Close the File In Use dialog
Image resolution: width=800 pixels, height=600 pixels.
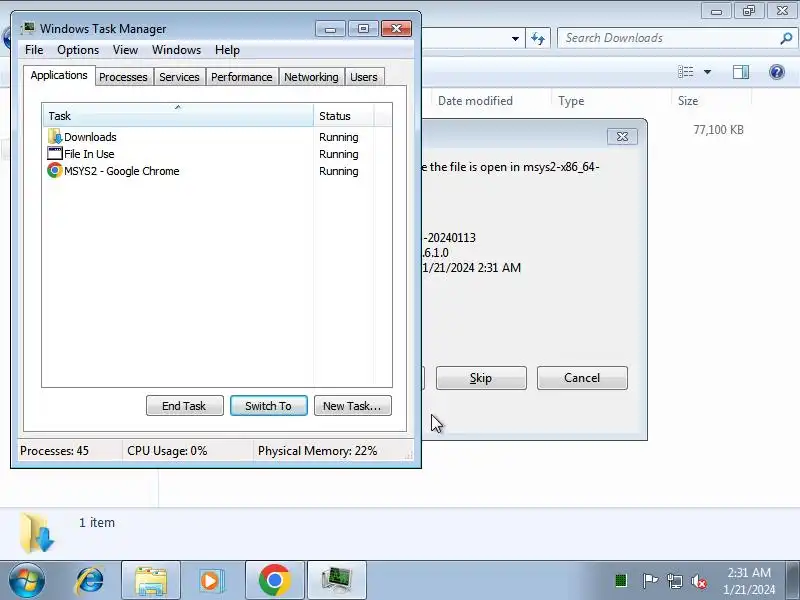coord(622,137)
